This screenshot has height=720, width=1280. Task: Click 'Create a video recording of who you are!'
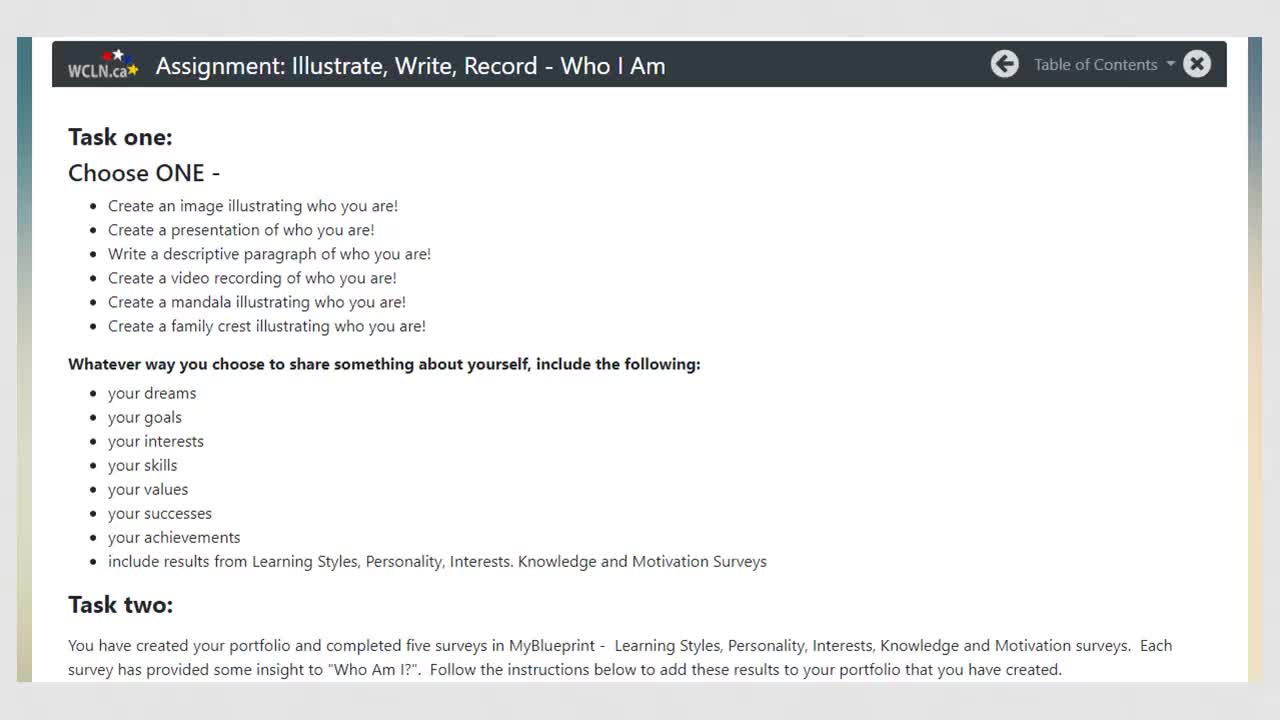coord(252,278)
